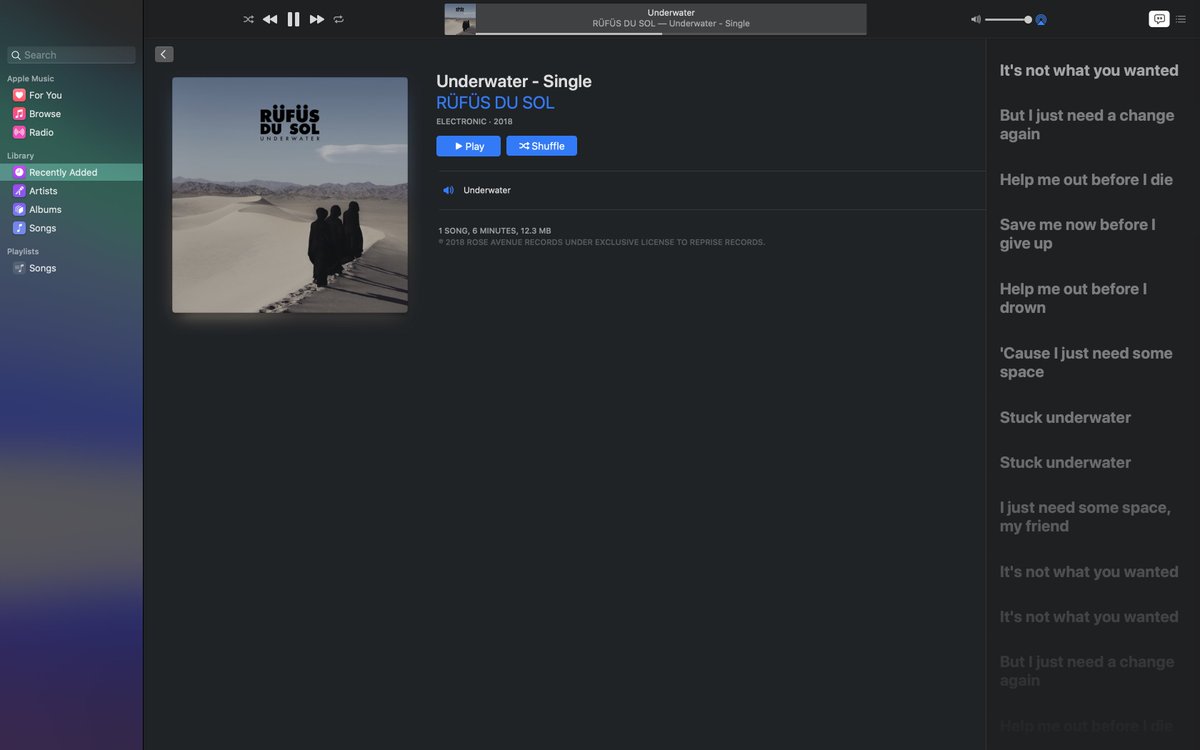The width and height of the screenshot is (1200, 750).
Task: Click the now playing speaker icon beside Underwater
Action: tap(448, 190)
